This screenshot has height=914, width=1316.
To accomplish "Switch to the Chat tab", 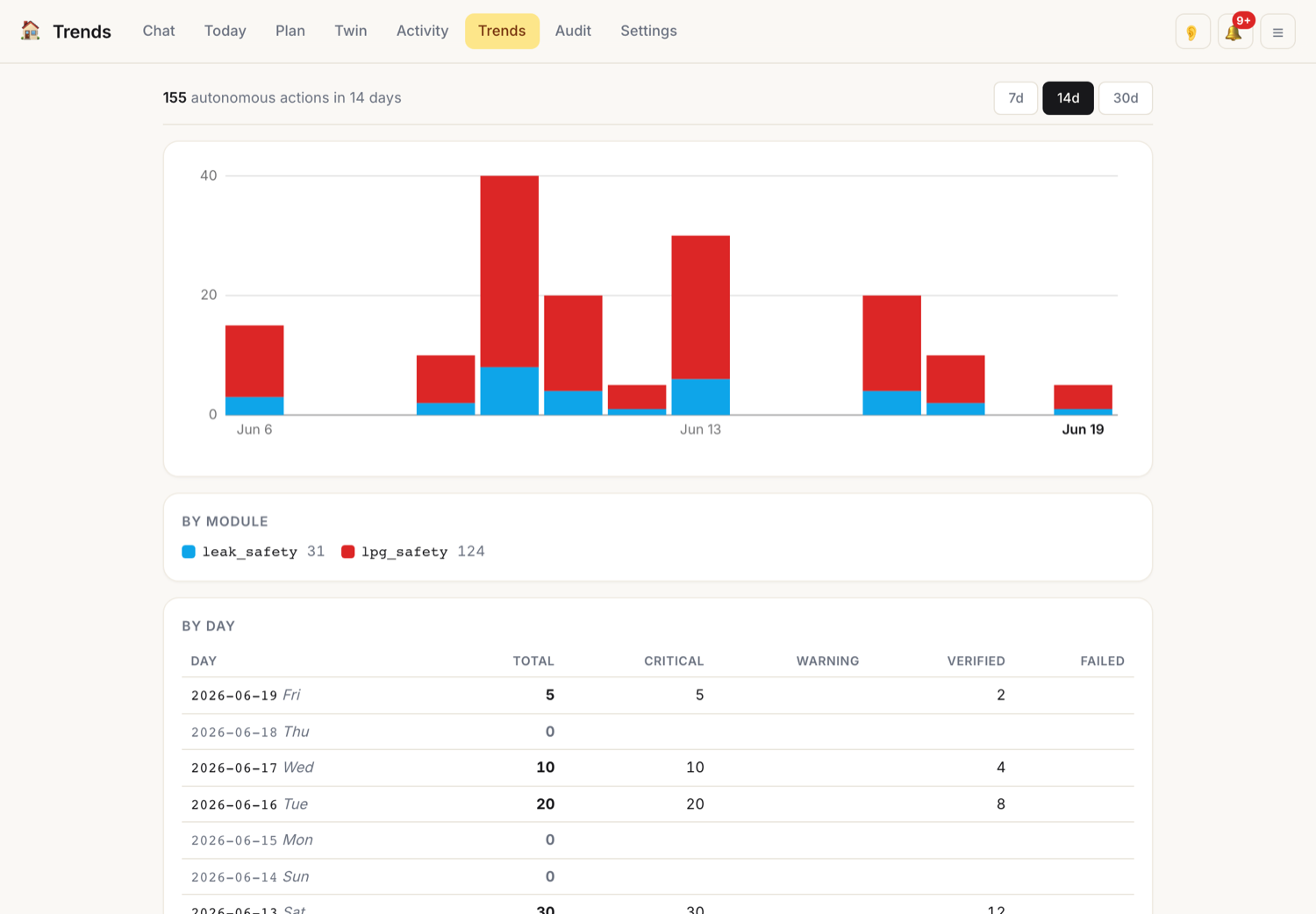I will pyautogui.click(x=159, y=31).
